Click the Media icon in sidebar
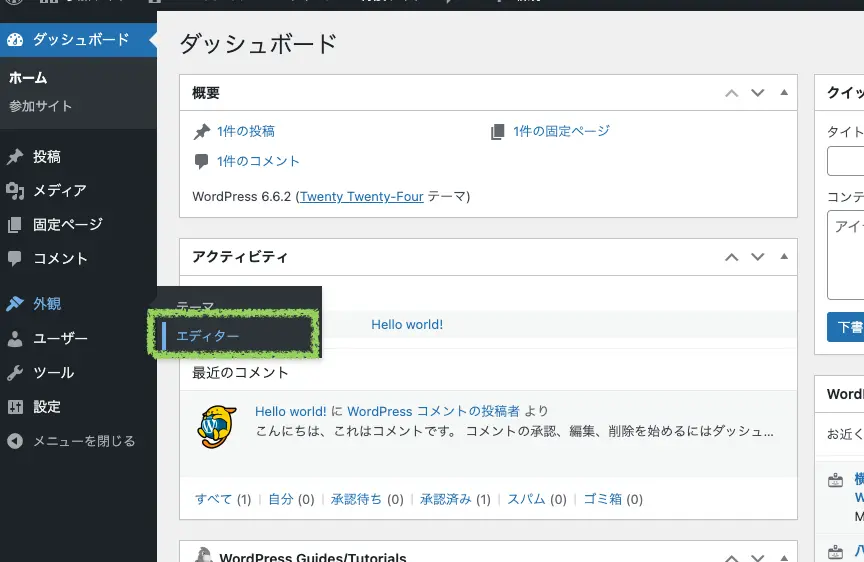Viewport: 864px width, 562px height. pyautogui.click(x=15, y=191)
